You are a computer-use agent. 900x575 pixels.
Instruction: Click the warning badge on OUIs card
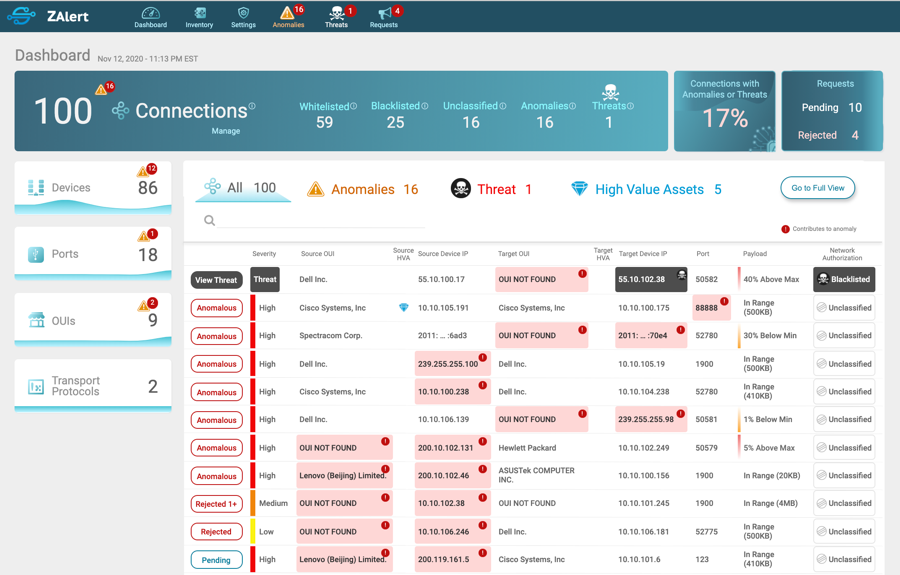pos(148,304)
